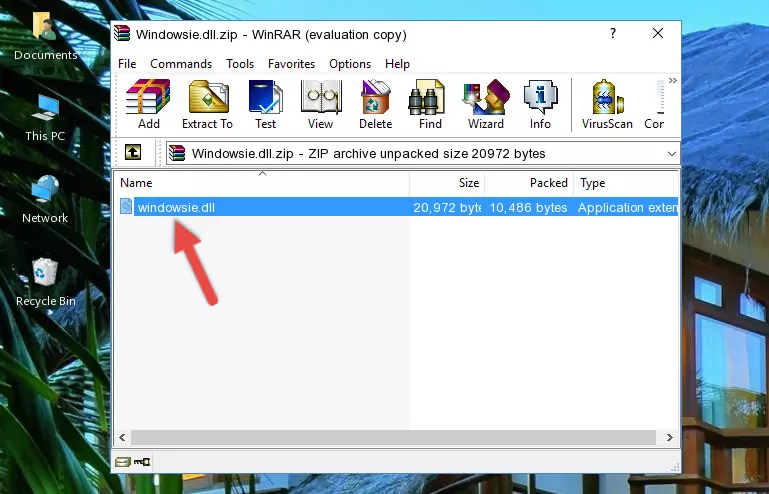Click the WinRAR icon in title bar
Screen dimensions: 769x494
(122, 33)
